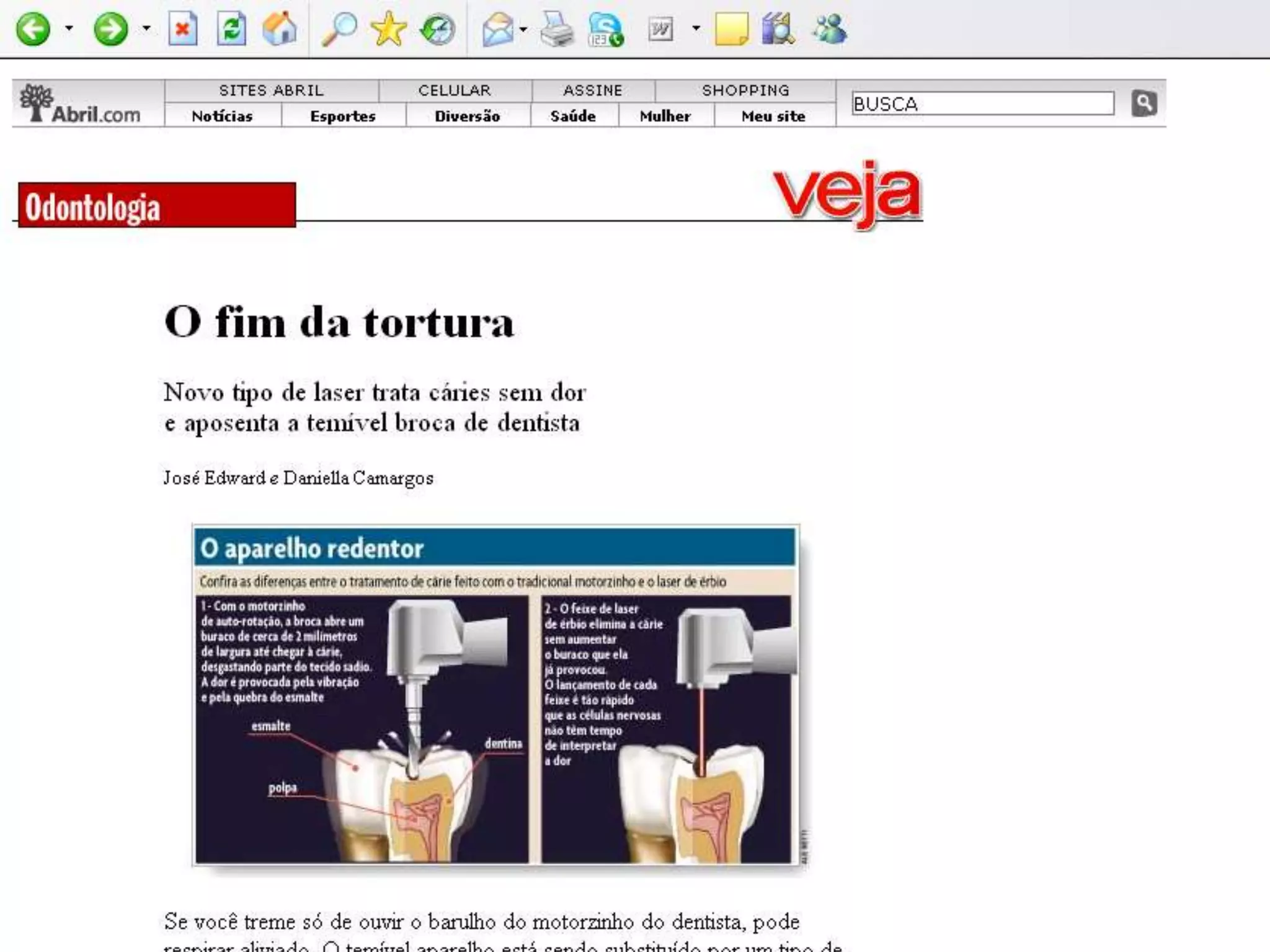
Task: Open Favorites with the star icon
Action: [388, 29]
